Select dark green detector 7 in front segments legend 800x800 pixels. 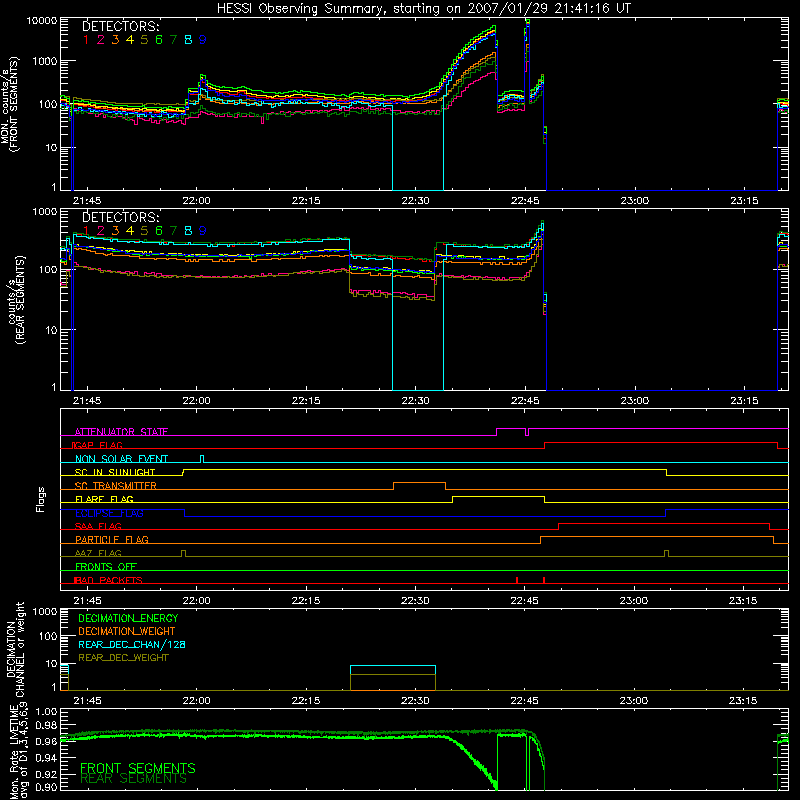pos(173,40)
